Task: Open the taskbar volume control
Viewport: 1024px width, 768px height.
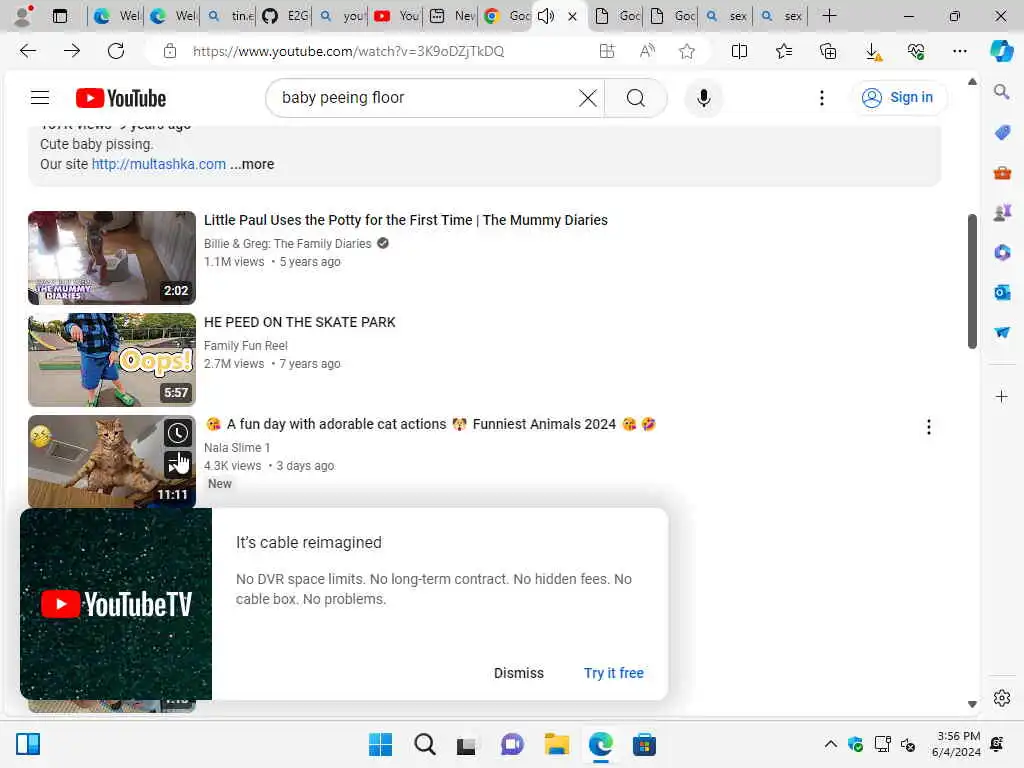Action: 908,744
